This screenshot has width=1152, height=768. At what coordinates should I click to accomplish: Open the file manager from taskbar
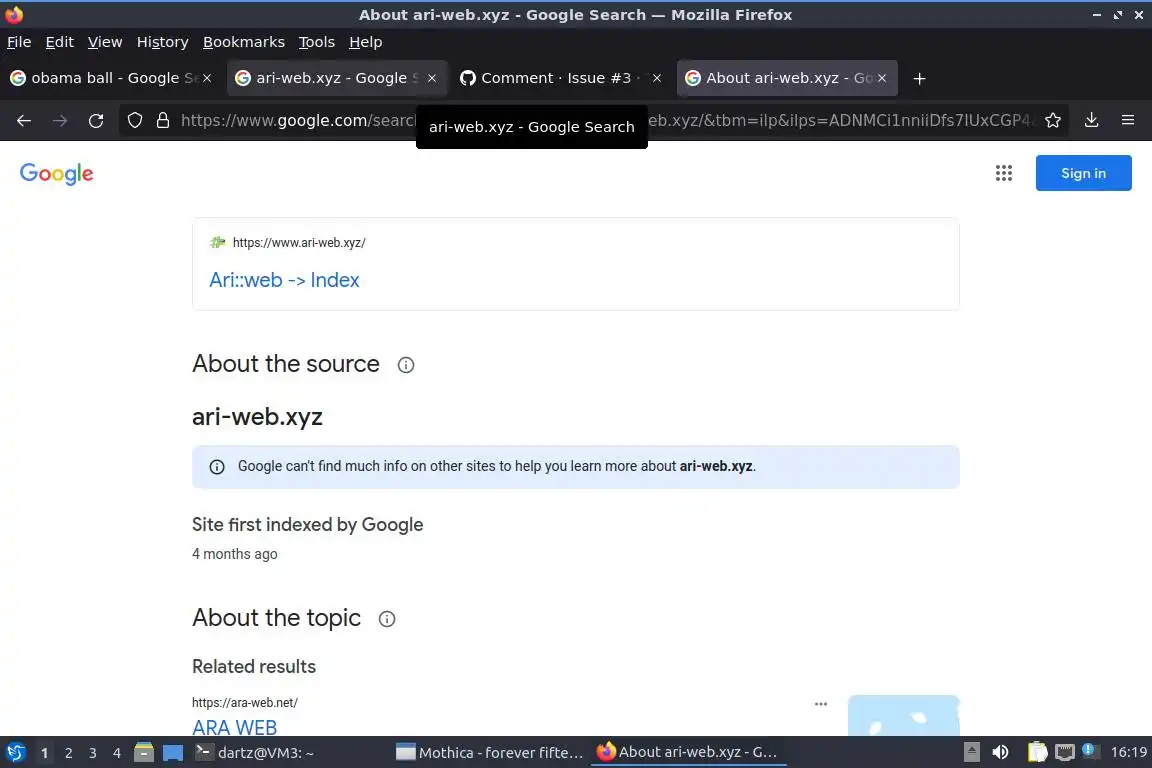click(x=144, y=753)
